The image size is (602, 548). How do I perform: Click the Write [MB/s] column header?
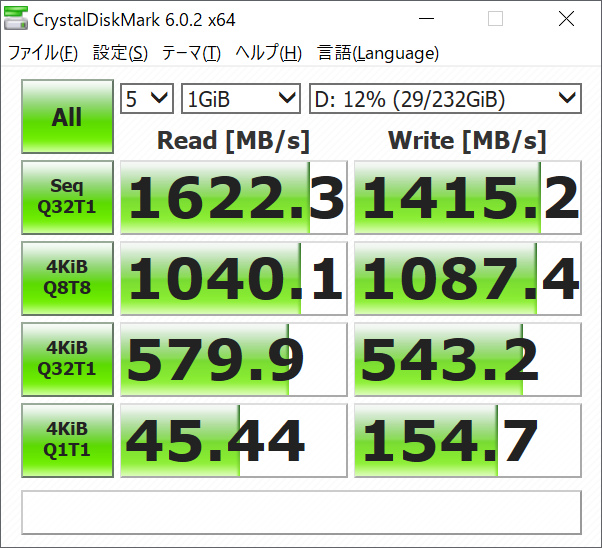tap(467, 141)
